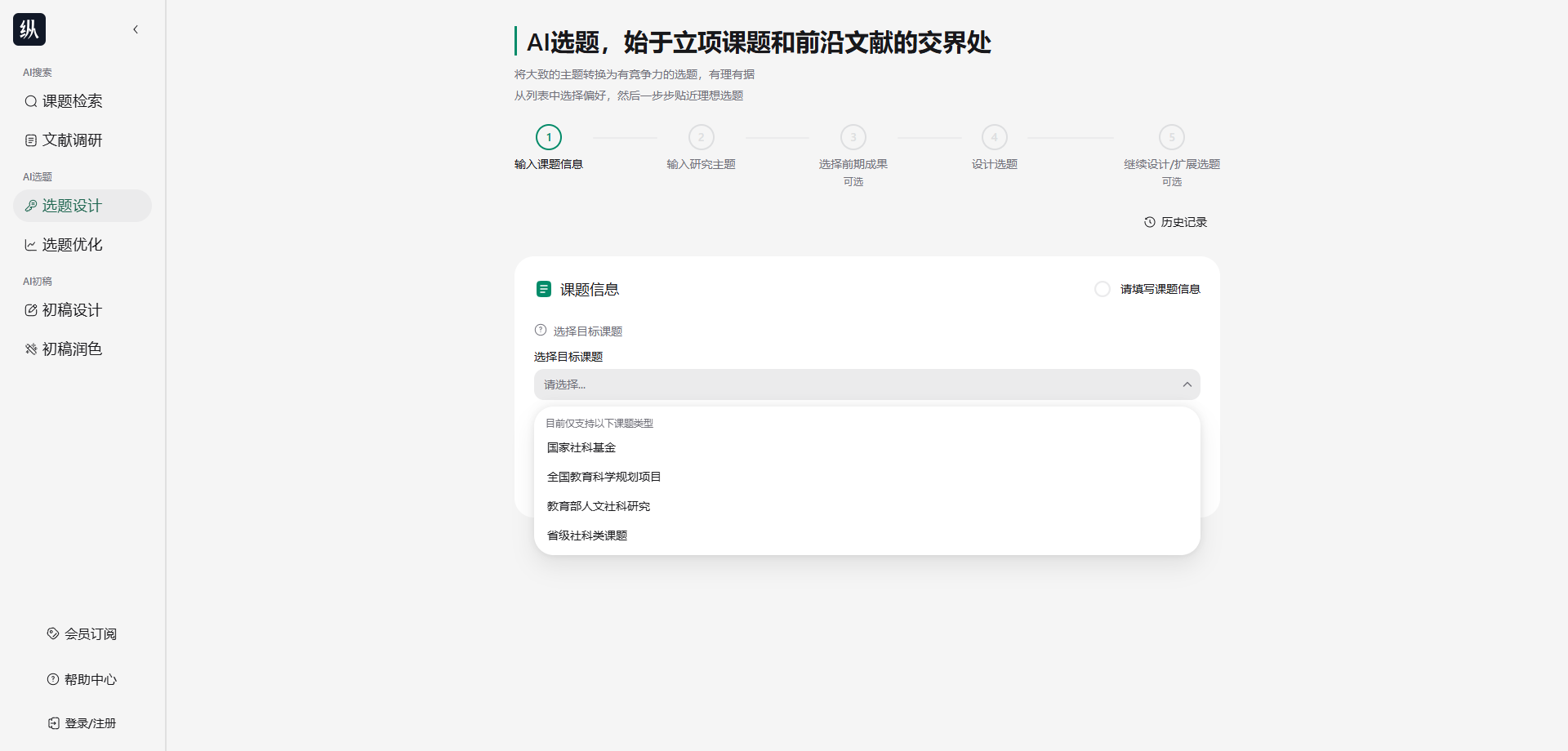This screenshot has height=751, width=1568.
Task: Open the 请选择... target project dropdown
Action: [867, 384]
